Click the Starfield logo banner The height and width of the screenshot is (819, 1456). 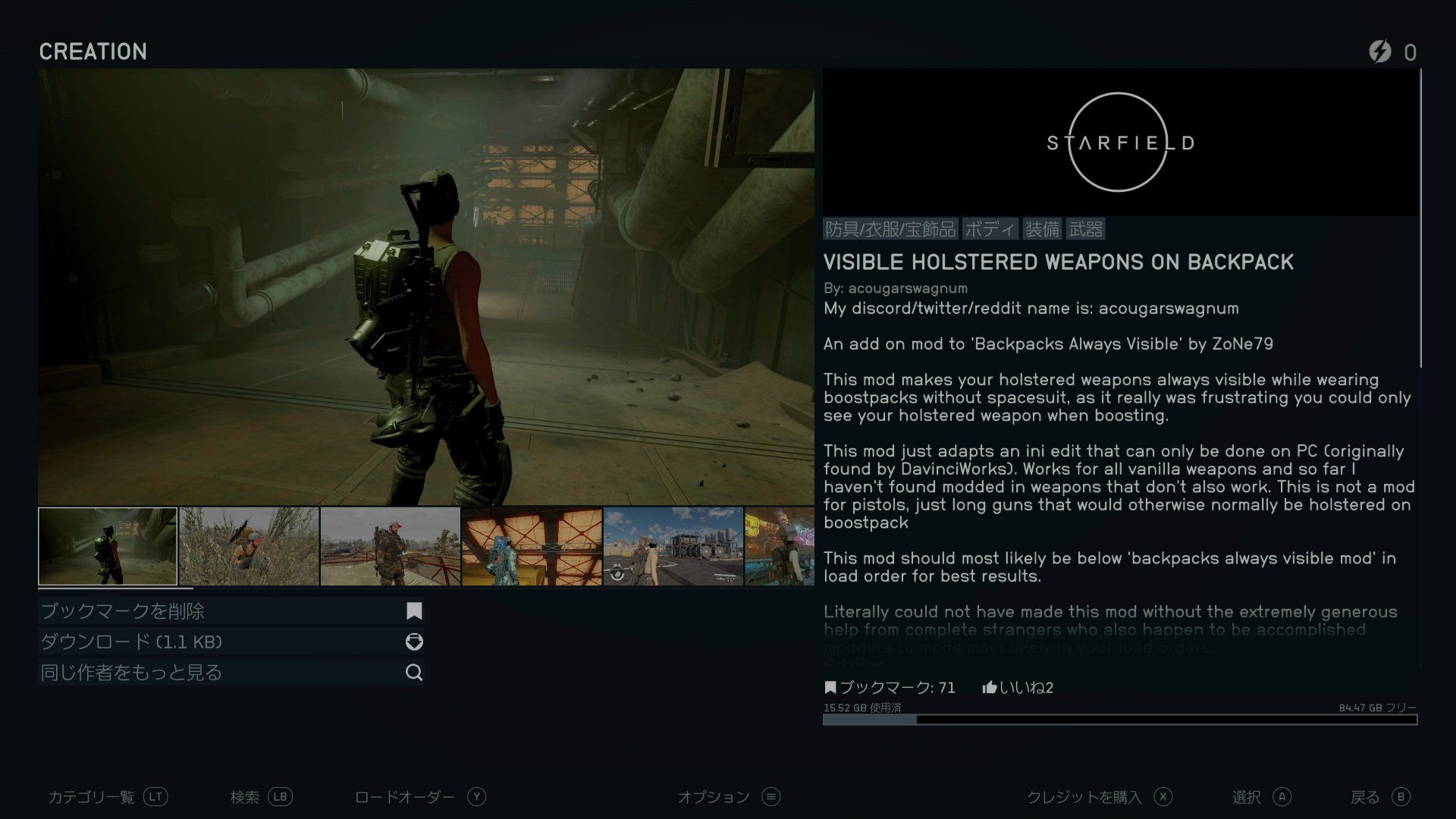point(1121,142)
